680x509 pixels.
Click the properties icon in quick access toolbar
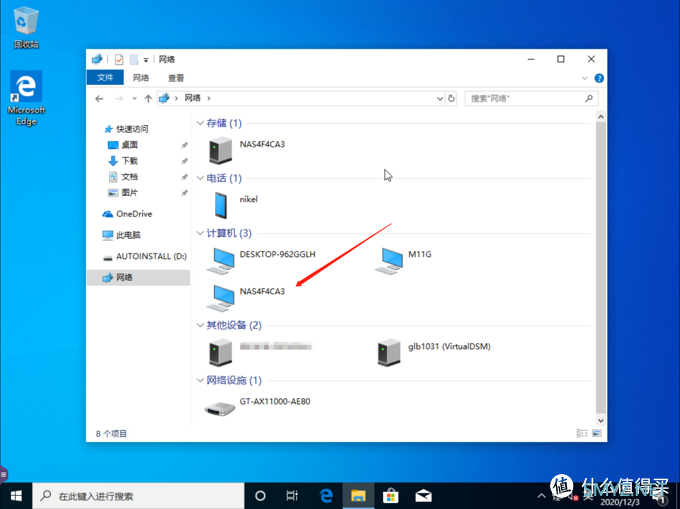click(119, 59)
